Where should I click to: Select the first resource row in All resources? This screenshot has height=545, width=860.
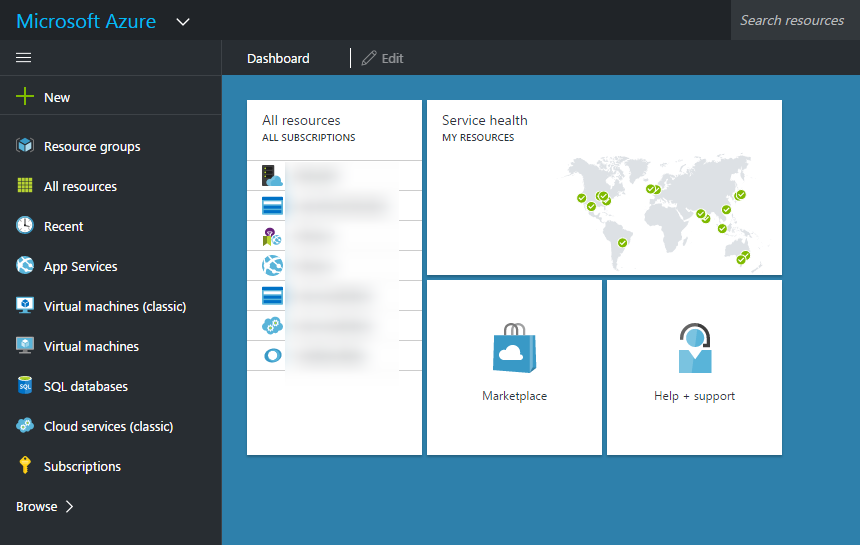(x=334, y=176)
